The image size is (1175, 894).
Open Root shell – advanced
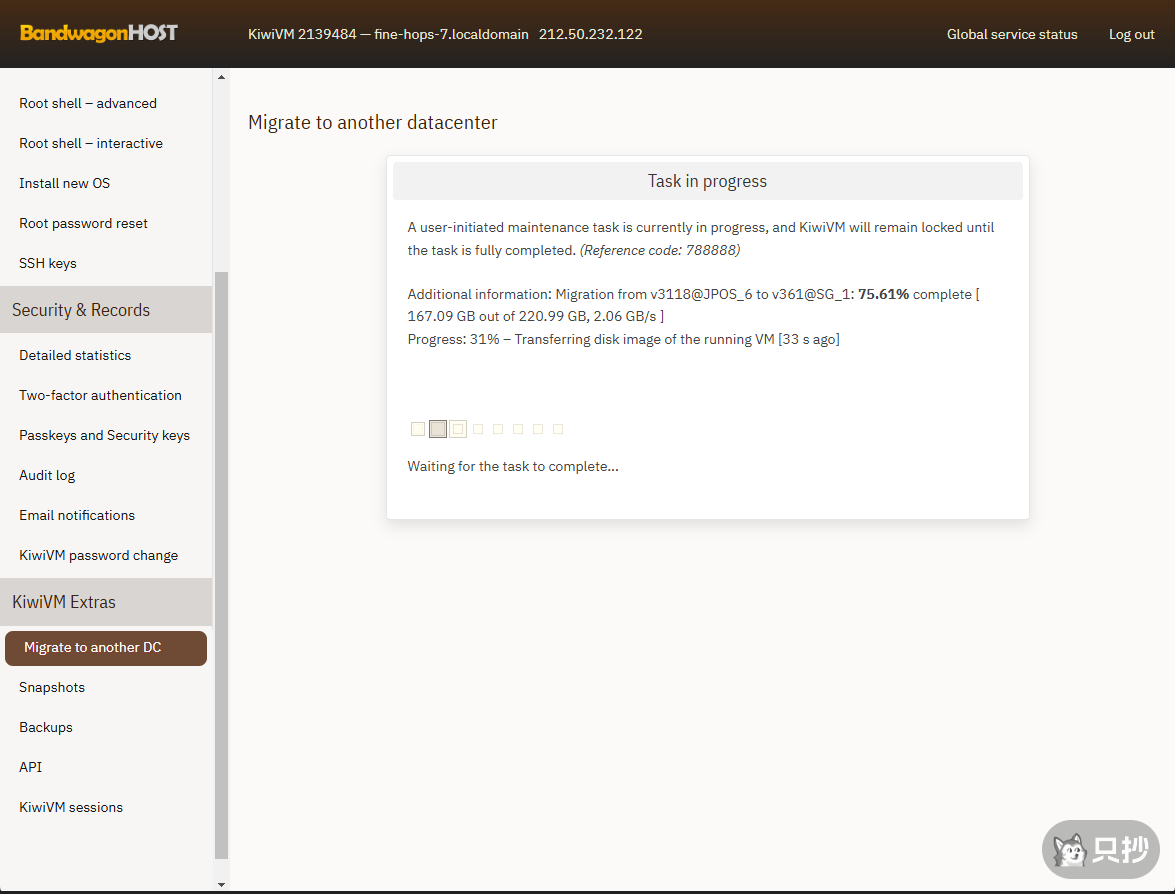[88, 103]
